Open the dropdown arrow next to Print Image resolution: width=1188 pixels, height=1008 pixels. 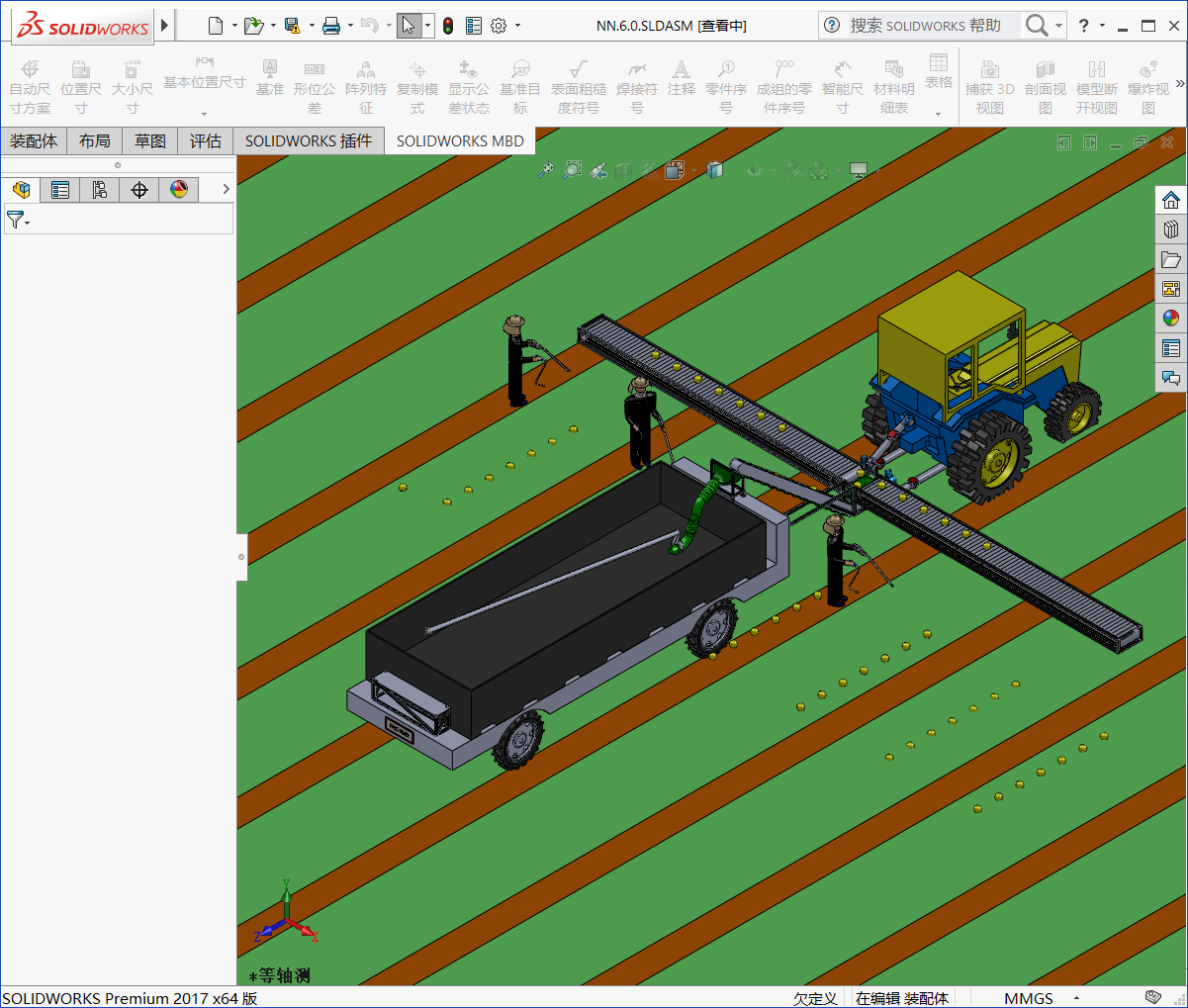coord(350,26)
